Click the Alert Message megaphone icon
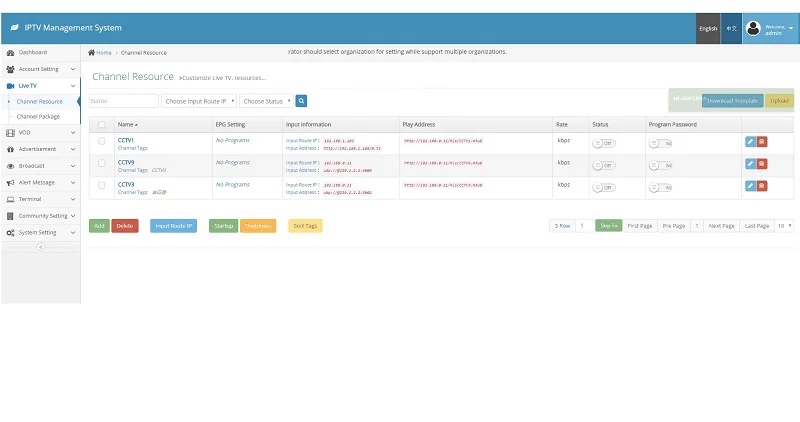 10,183
